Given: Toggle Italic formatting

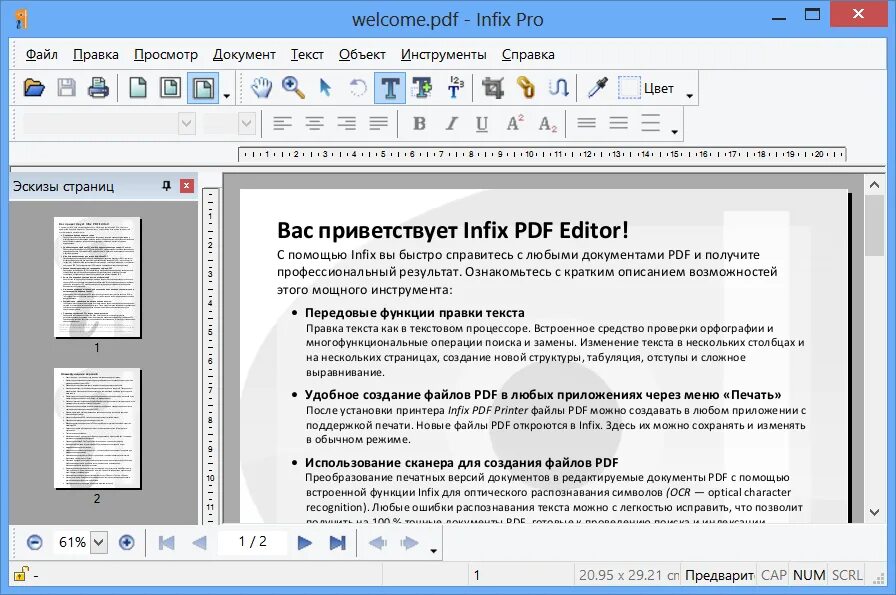Looking at the screenshot, I should 451,123.
